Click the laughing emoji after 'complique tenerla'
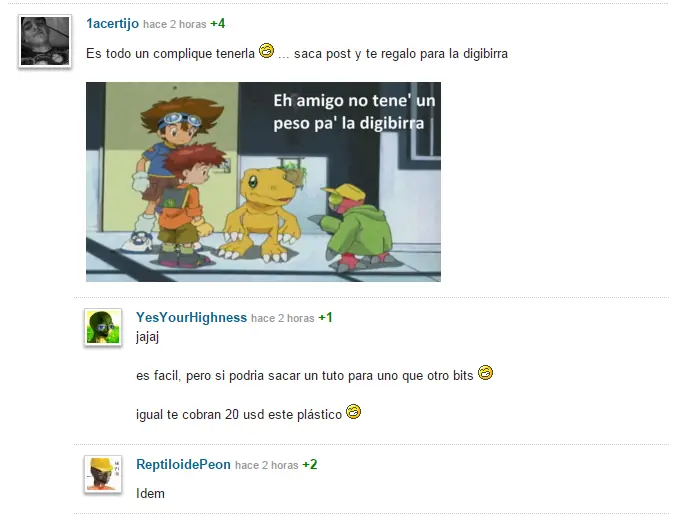 pyautogui.click(x=266, y=51)
